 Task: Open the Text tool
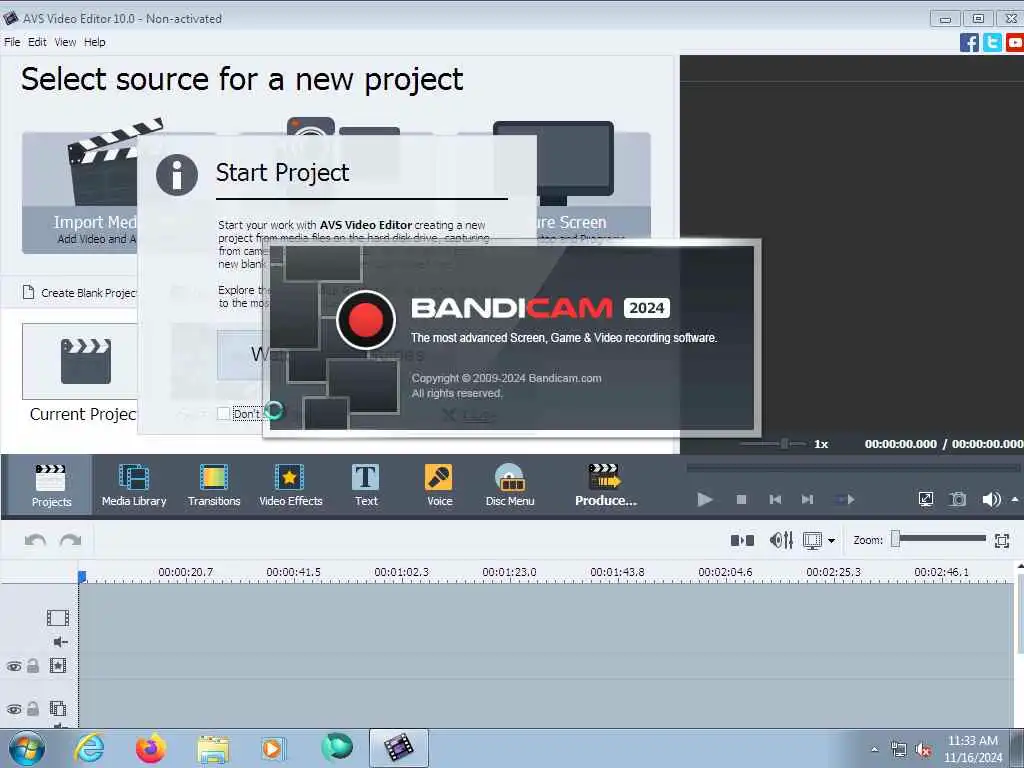366,486
